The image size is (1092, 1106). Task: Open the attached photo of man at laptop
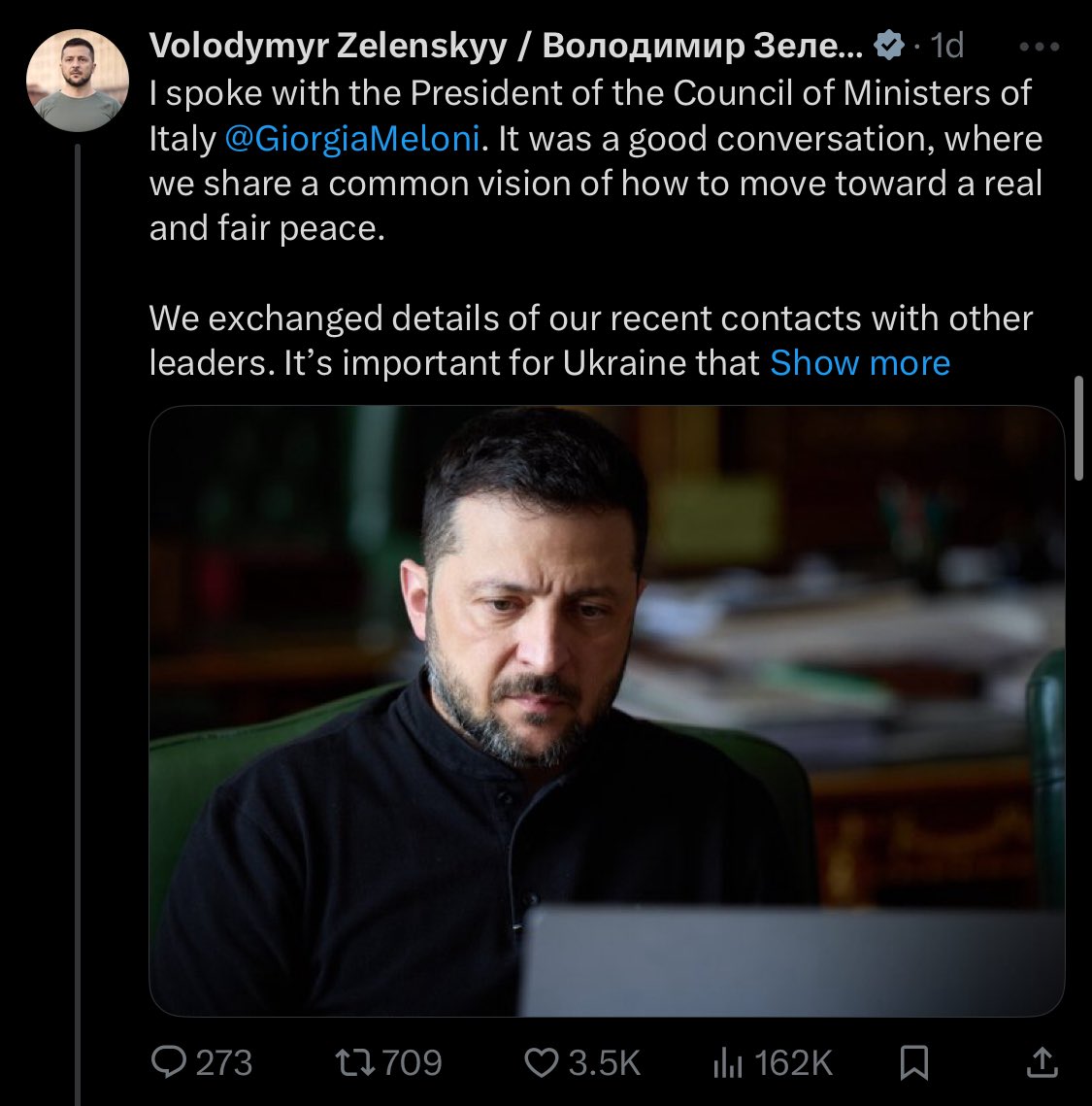click(x=607, y=711)
